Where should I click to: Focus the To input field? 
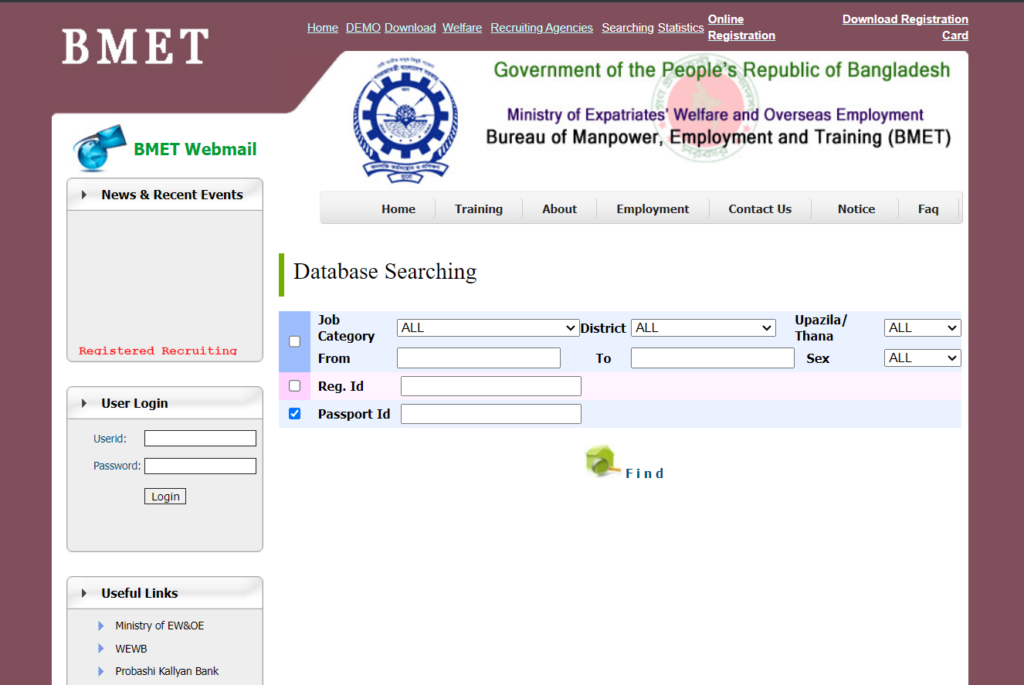pos(712,358)
